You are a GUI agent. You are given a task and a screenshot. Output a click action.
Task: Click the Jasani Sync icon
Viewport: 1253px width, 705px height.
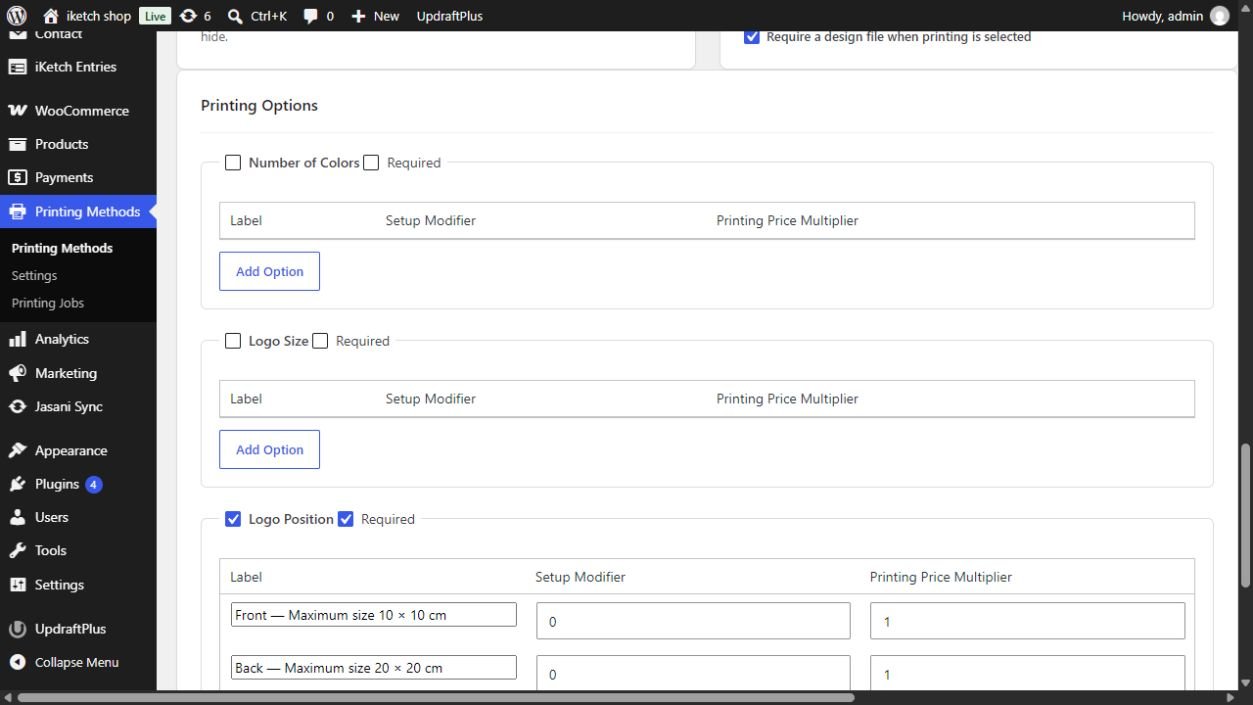click(x=17, y=407)
